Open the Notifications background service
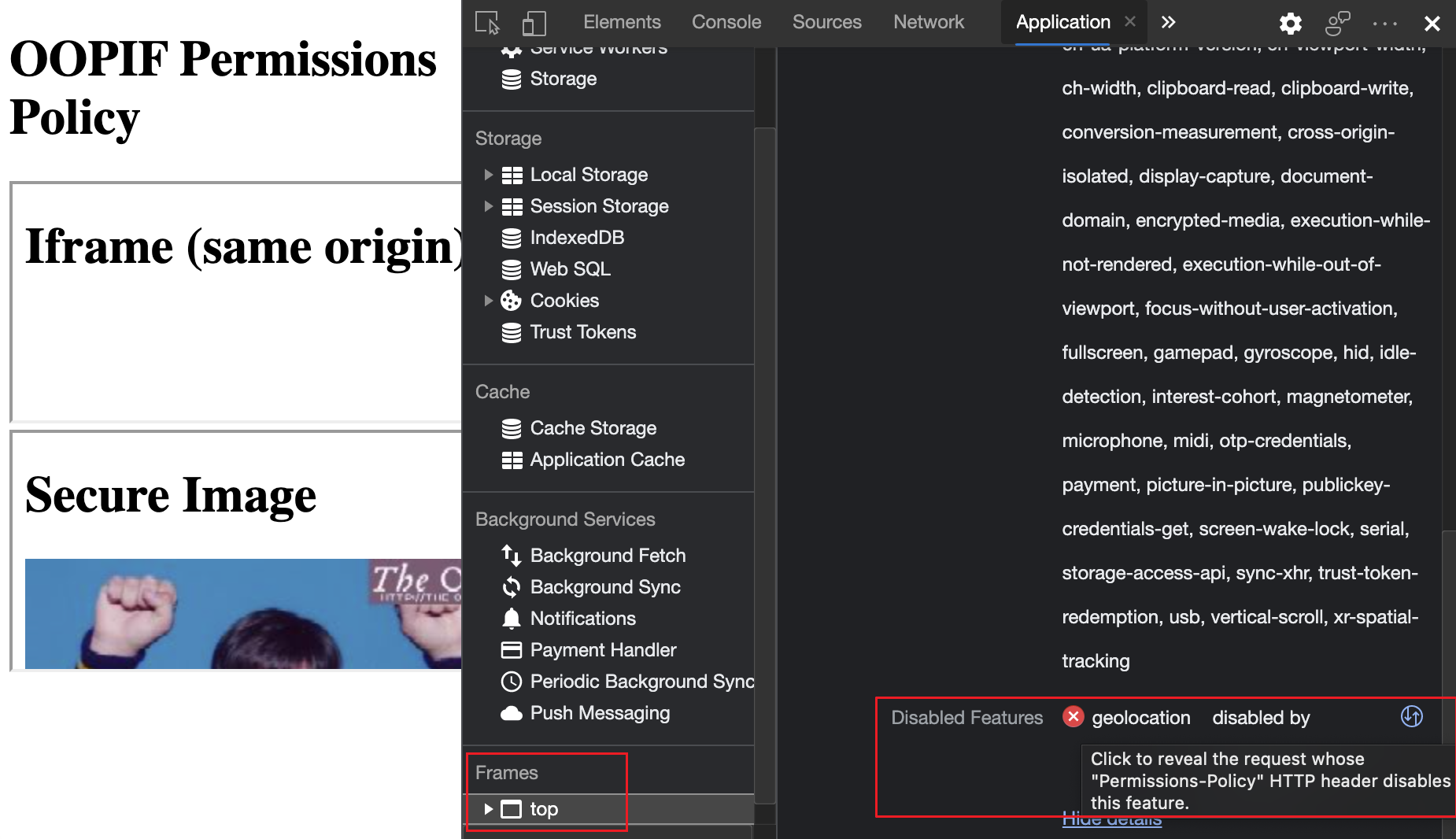Image resolution: width=1456 pixels, height=839 pixels. [582, 619]
